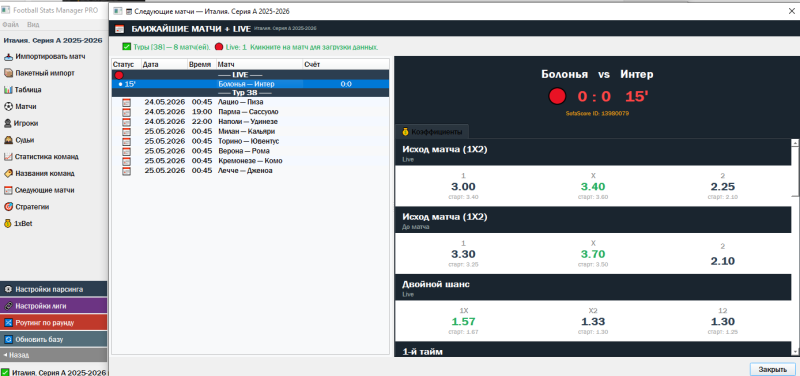Viewport: 800px width, 376px height.
Task: Open the Таблица chart icon
Action: (8, 90)
